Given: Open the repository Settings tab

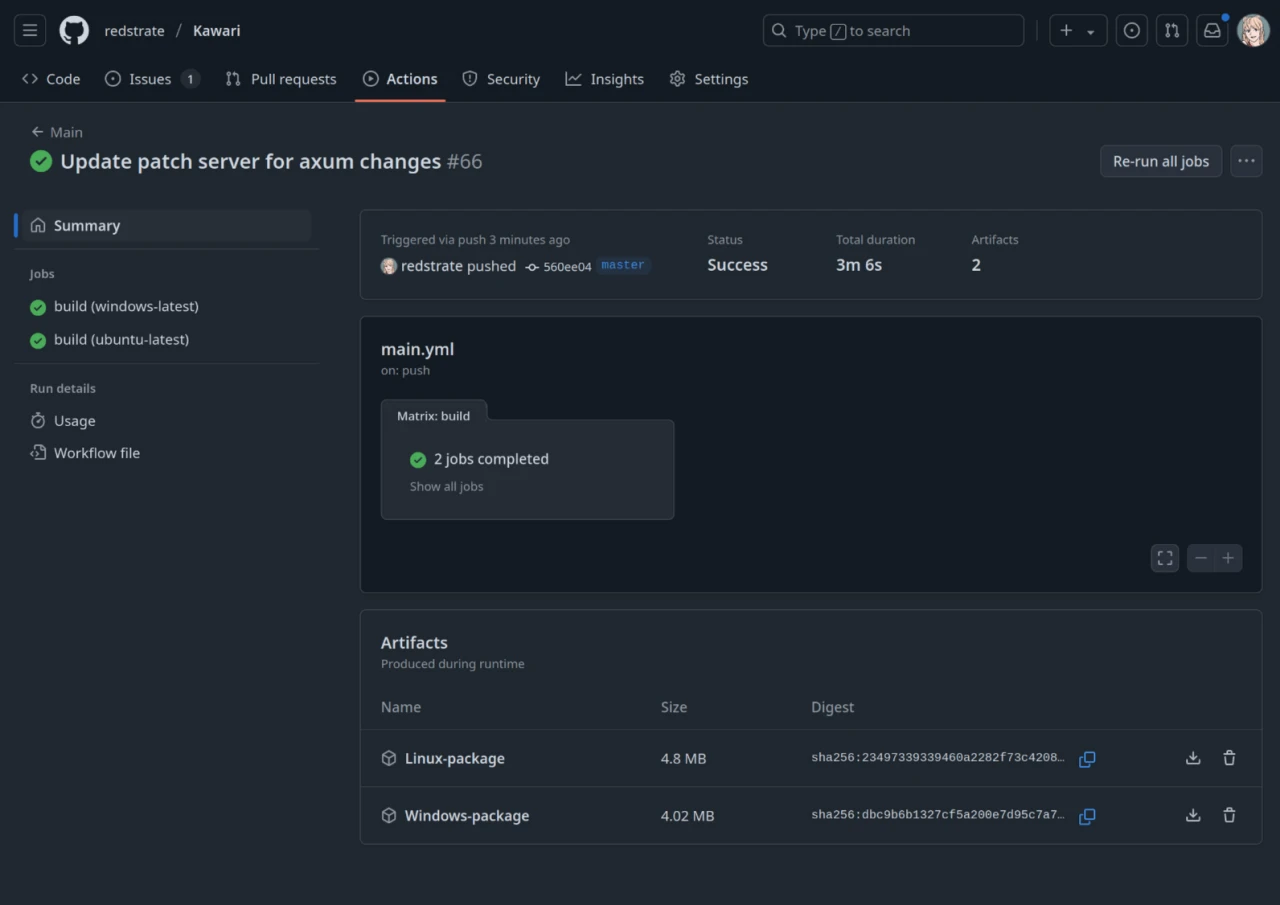Looking at the screenshot, I should [x=708, y=79].
